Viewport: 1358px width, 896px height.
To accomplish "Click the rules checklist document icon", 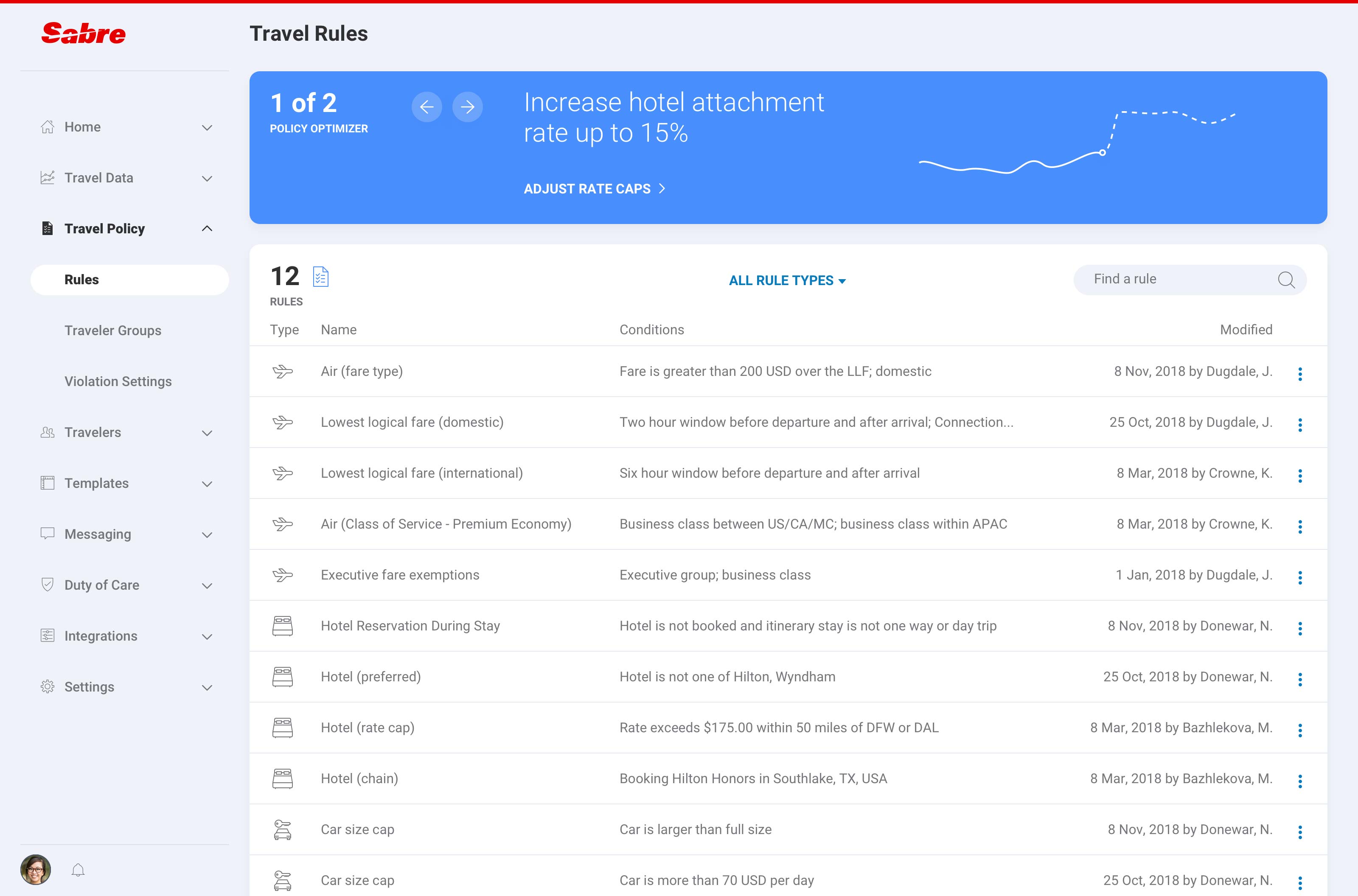I will coord(321,277).
